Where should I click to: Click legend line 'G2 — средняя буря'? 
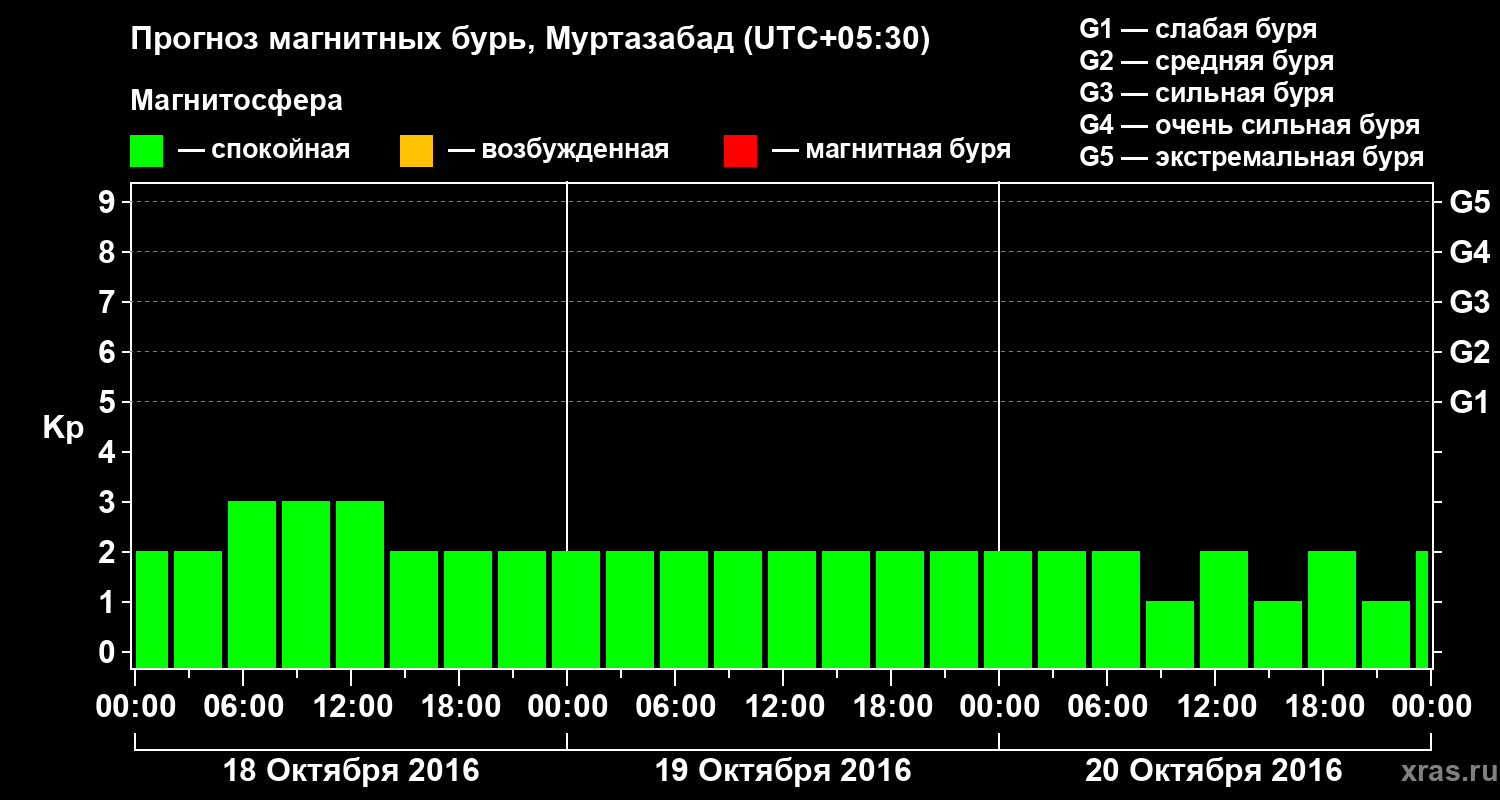point(1206,61)
